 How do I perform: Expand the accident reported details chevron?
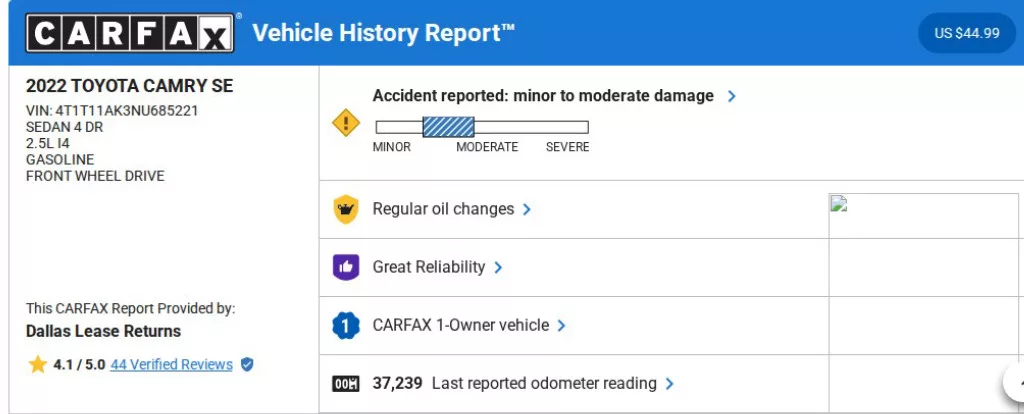732,96
